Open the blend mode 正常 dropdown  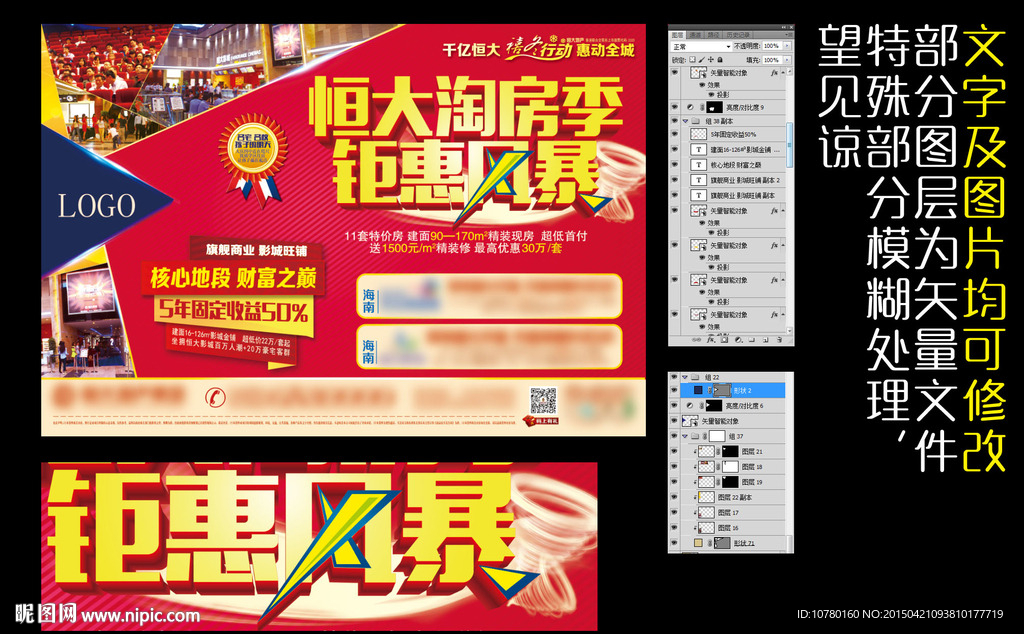click(701, 46)
